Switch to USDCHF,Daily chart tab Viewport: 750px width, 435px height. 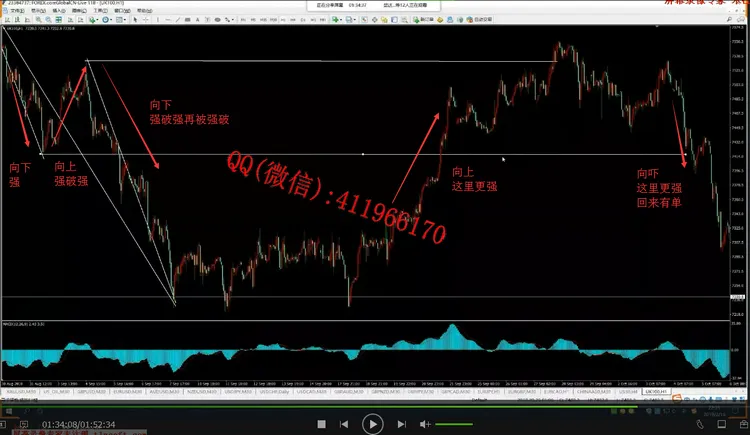click(x=274, y=391)
